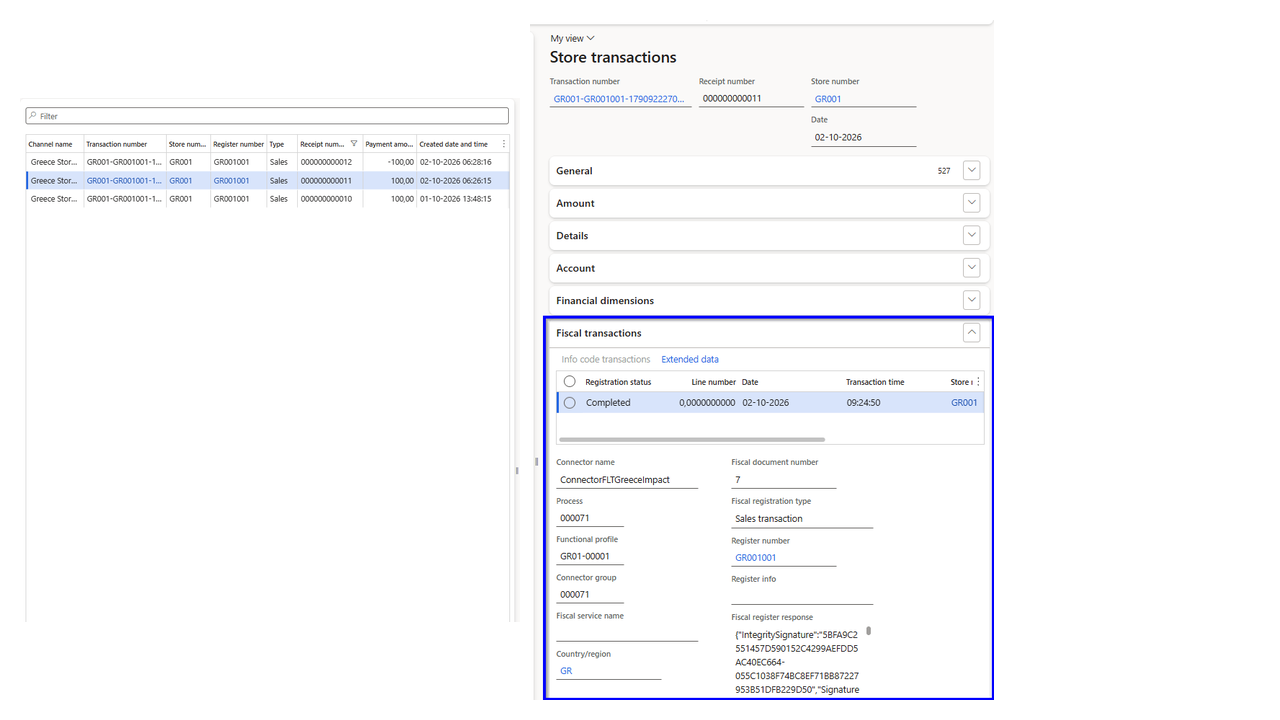The height and width of the screenshot is (720, 1280).
Task: Click the Info code transactions menu item
Action: click(606, 359)
